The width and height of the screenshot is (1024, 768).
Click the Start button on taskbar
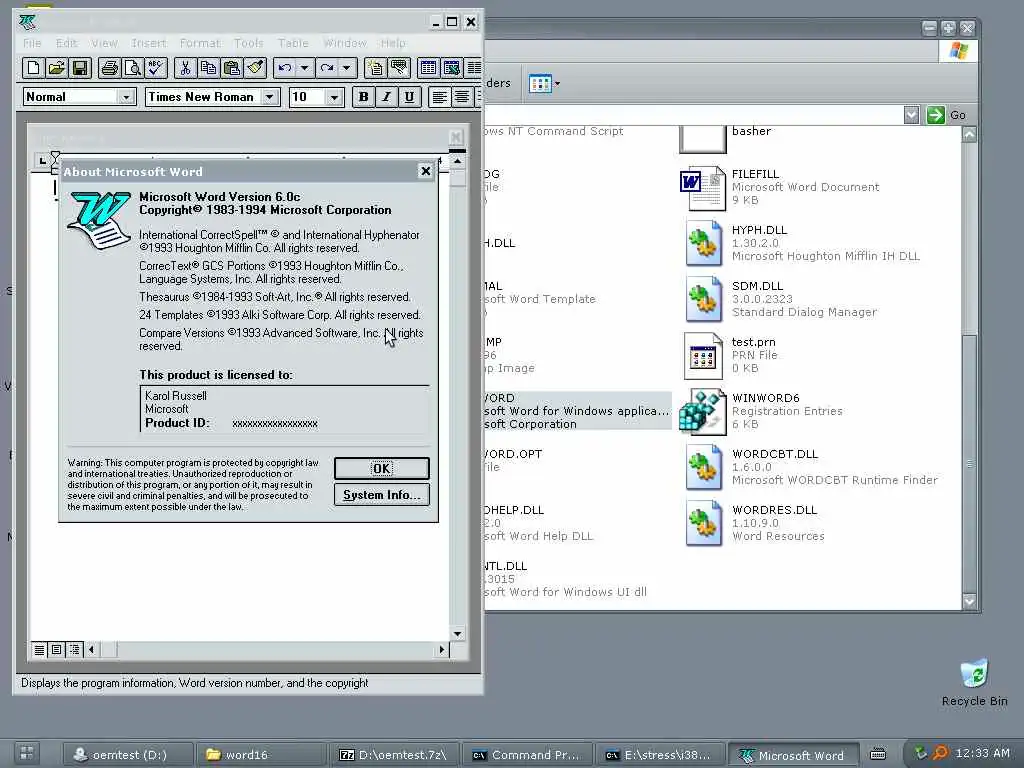click(x=27, y=754)
